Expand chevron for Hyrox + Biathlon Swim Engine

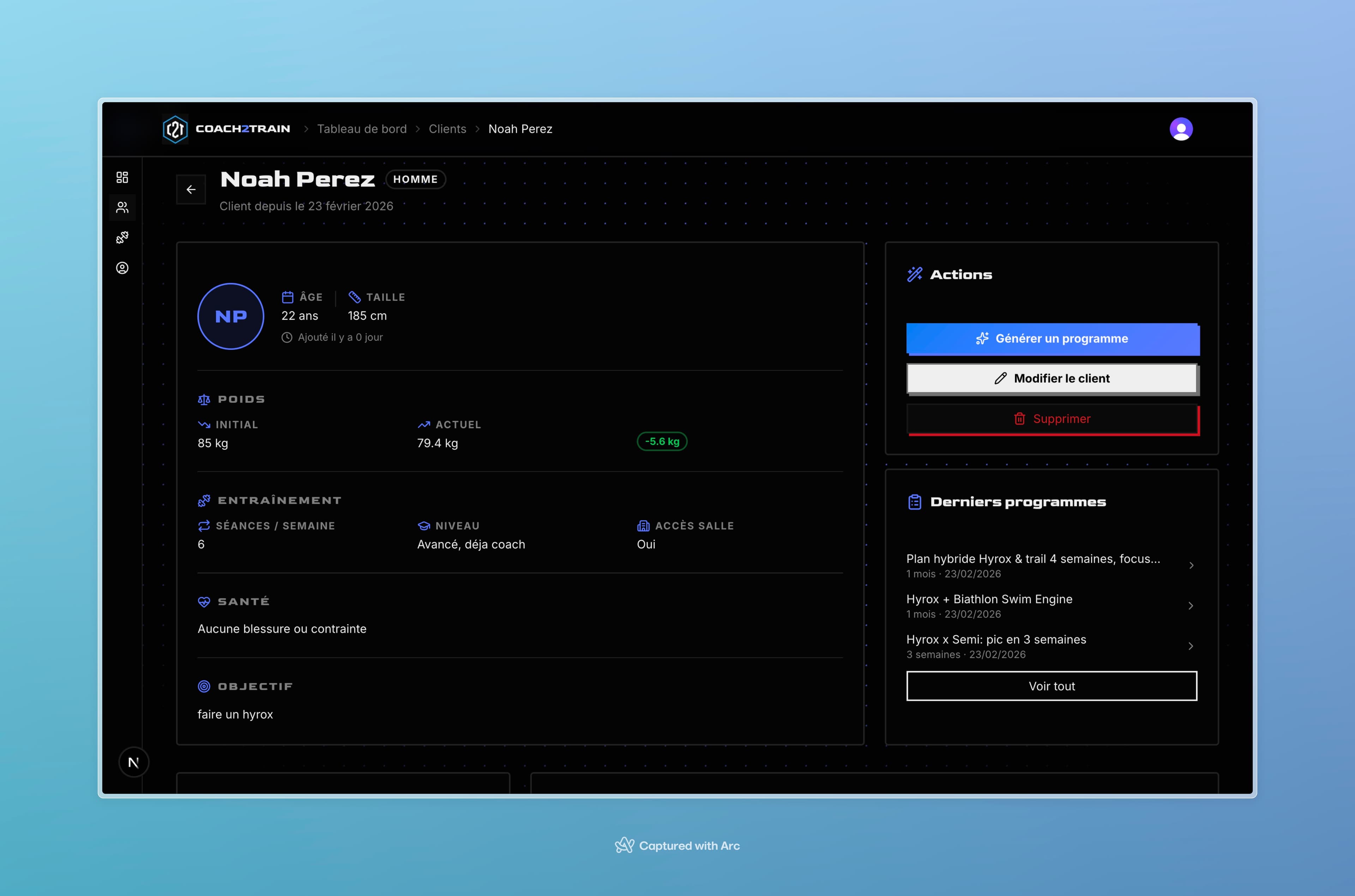[1191, 606]
